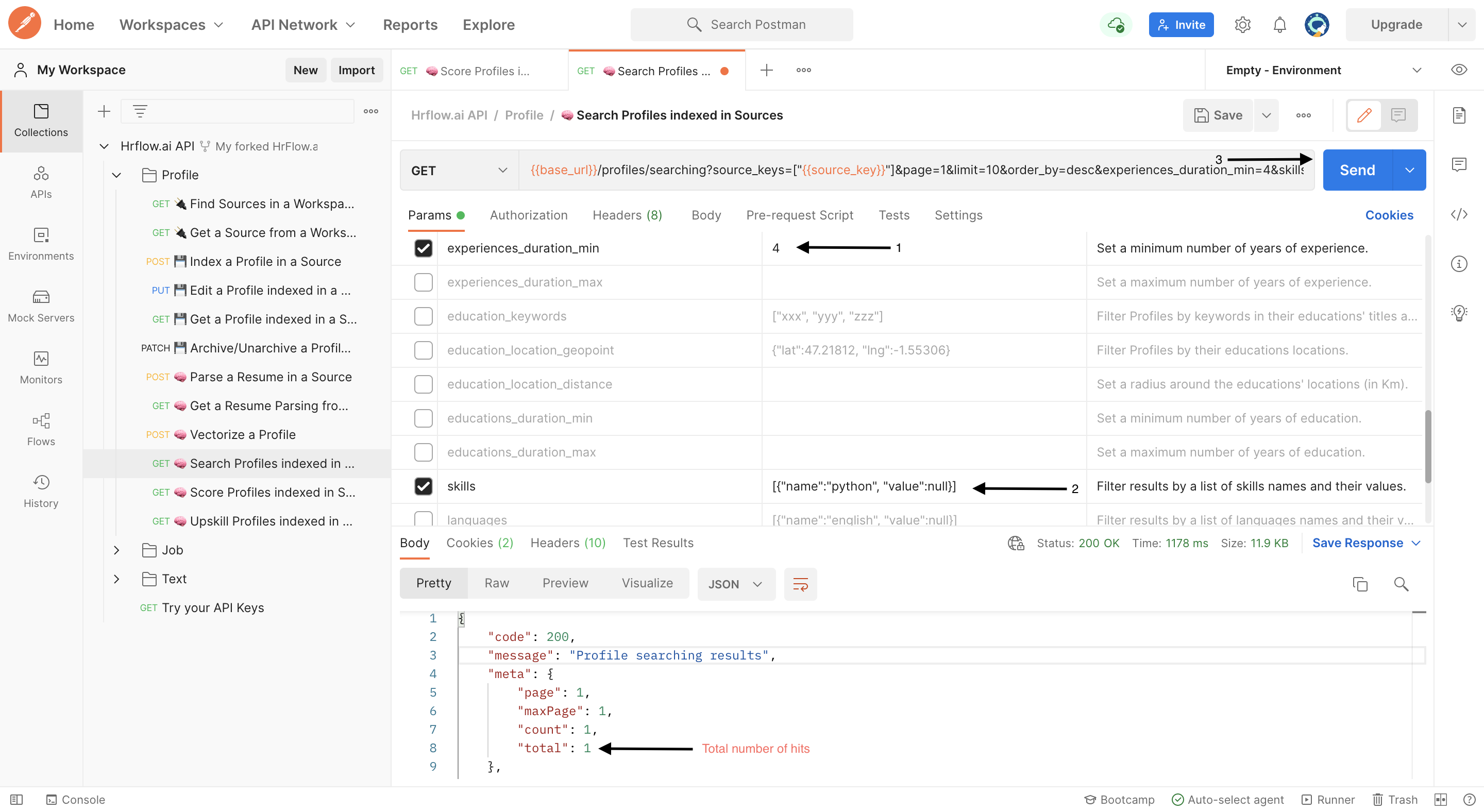The height and width of the screenshot is (812, 1484).
Task: Open collections panel more options
Action: [371, 111]
